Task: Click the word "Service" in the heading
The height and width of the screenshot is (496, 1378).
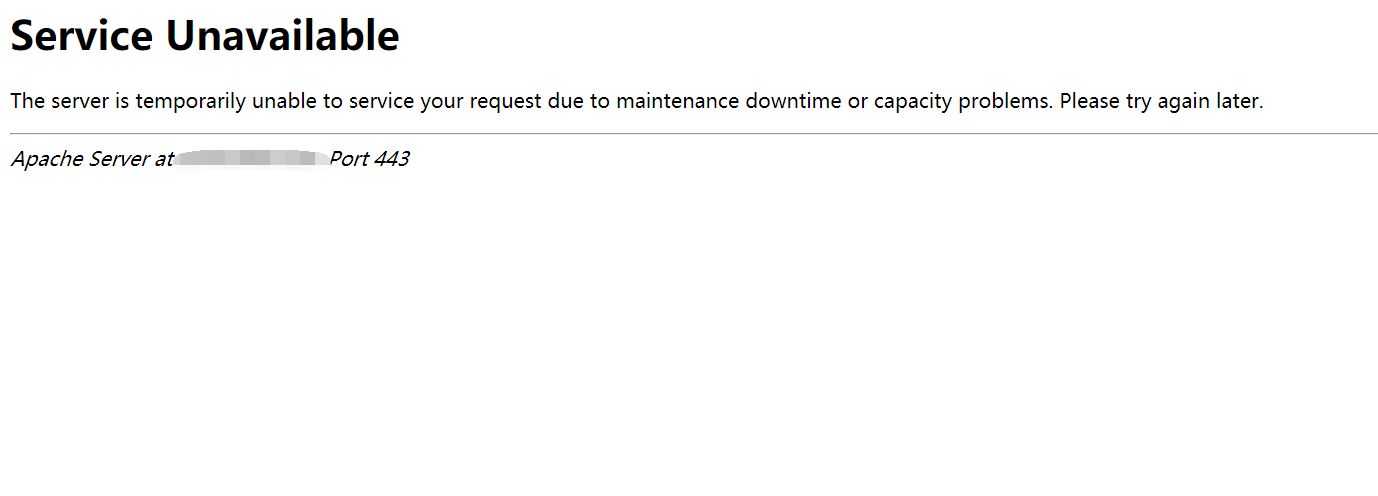Action: [x=82, y=36]
